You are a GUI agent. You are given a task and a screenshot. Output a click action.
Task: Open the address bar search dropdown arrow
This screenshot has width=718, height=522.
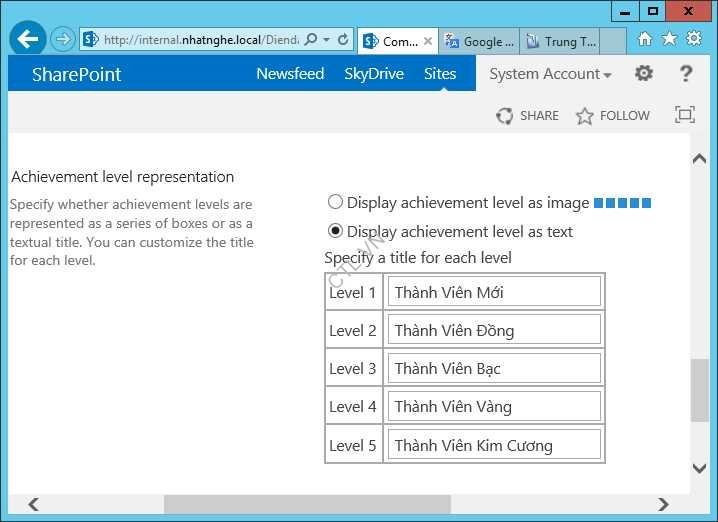pyautogui.click(x=327, y=40)
